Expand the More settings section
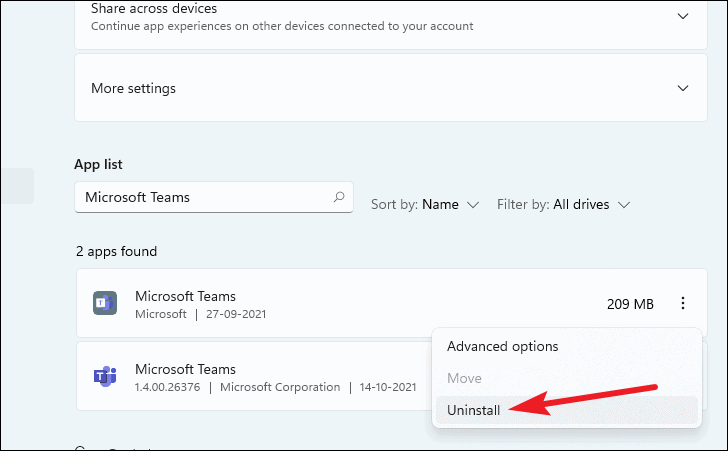 (x=682, y=88)
